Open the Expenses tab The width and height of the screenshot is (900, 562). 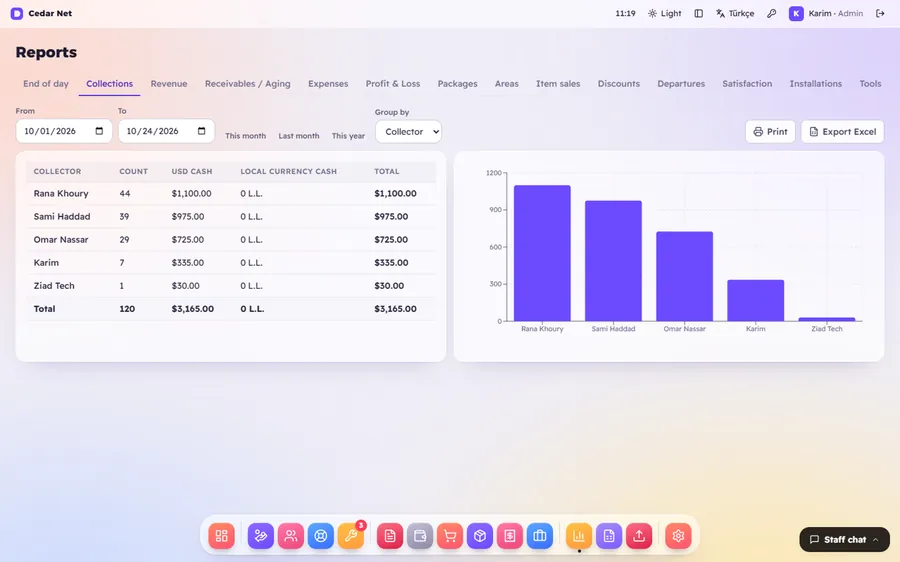point(328,84)
